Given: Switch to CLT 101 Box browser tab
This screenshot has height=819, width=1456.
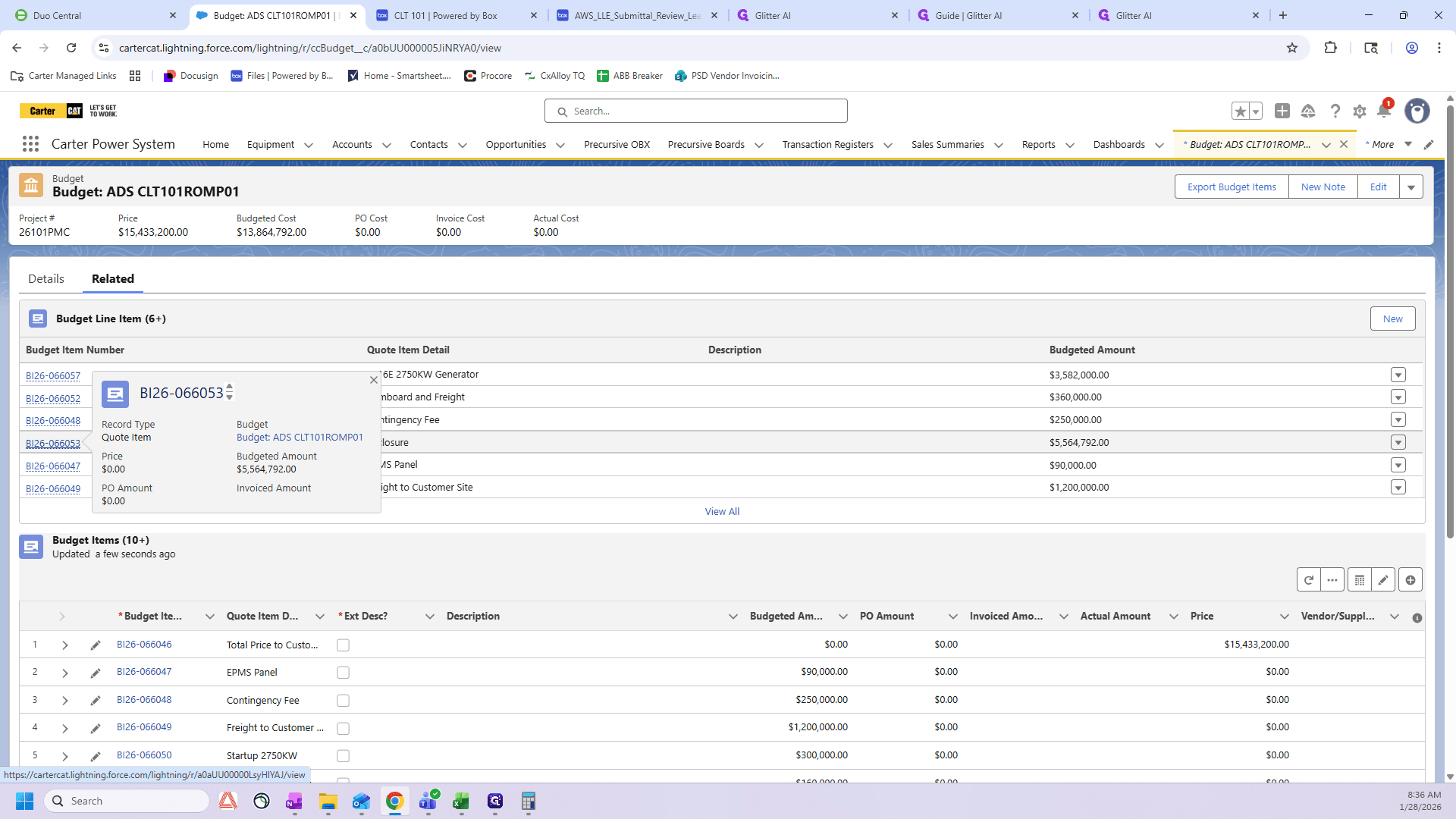Looking at the screenshot, I should pyautogui.click(x=457, y=15).
